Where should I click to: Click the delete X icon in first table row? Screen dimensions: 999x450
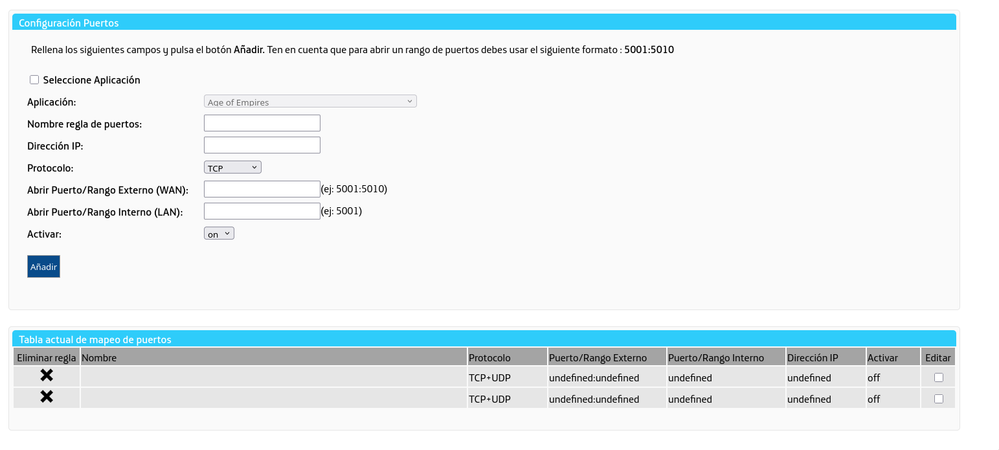46,376
